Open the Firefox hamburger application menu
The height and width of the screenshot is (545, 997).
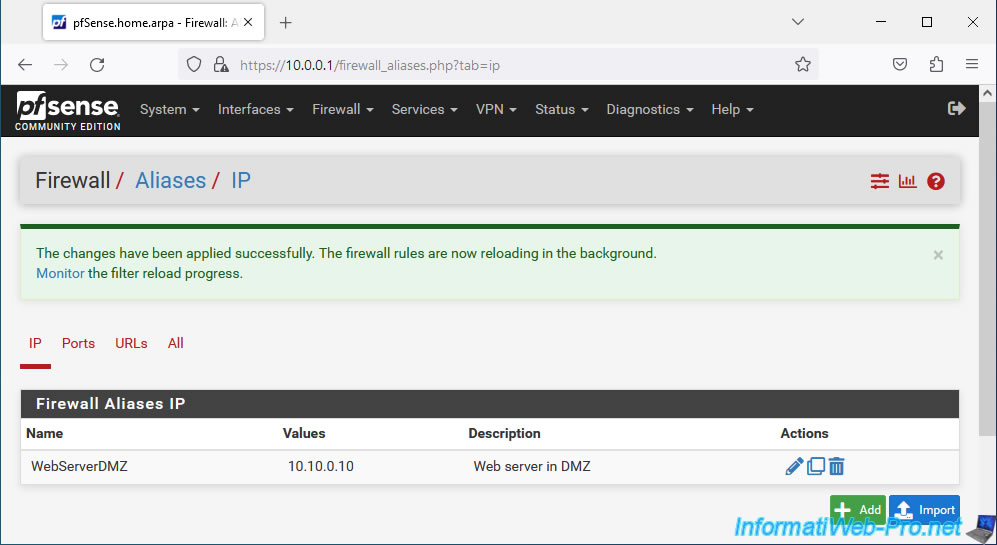click(x=972, y=64)
